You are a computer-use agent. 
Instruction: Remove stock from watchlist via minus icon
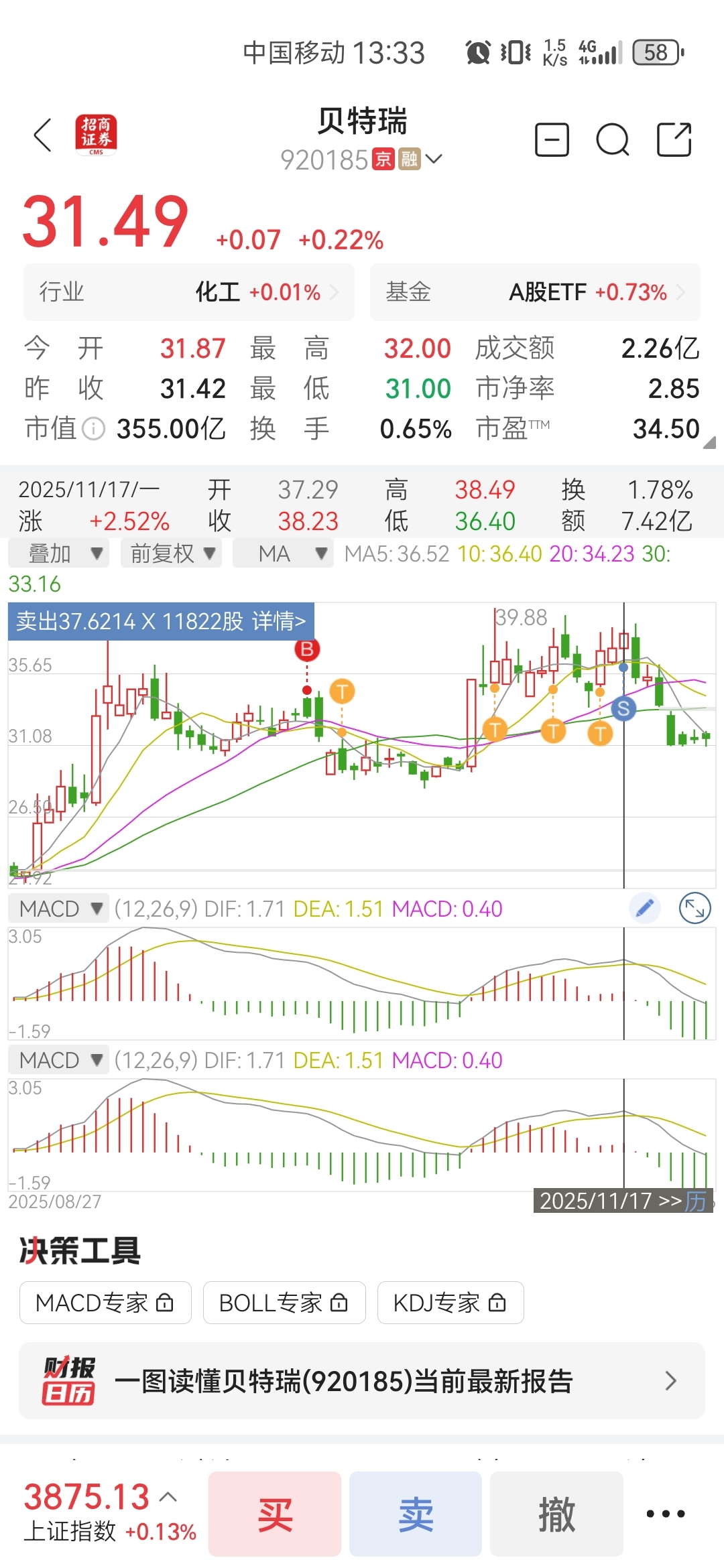tap(552, 139)
